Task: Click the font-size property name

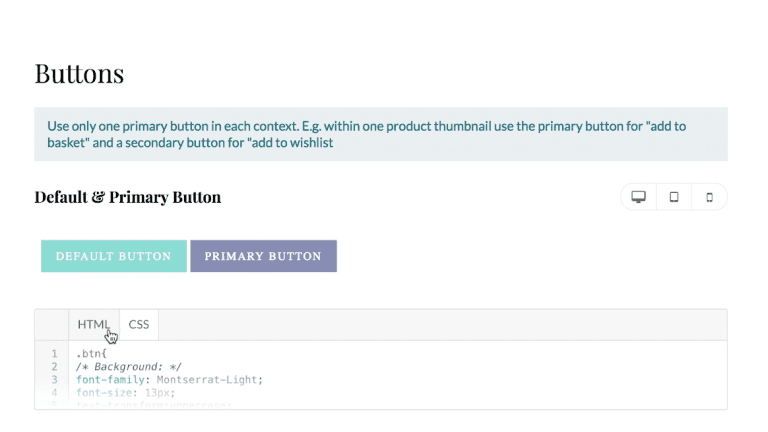Action: click(104, 393)
